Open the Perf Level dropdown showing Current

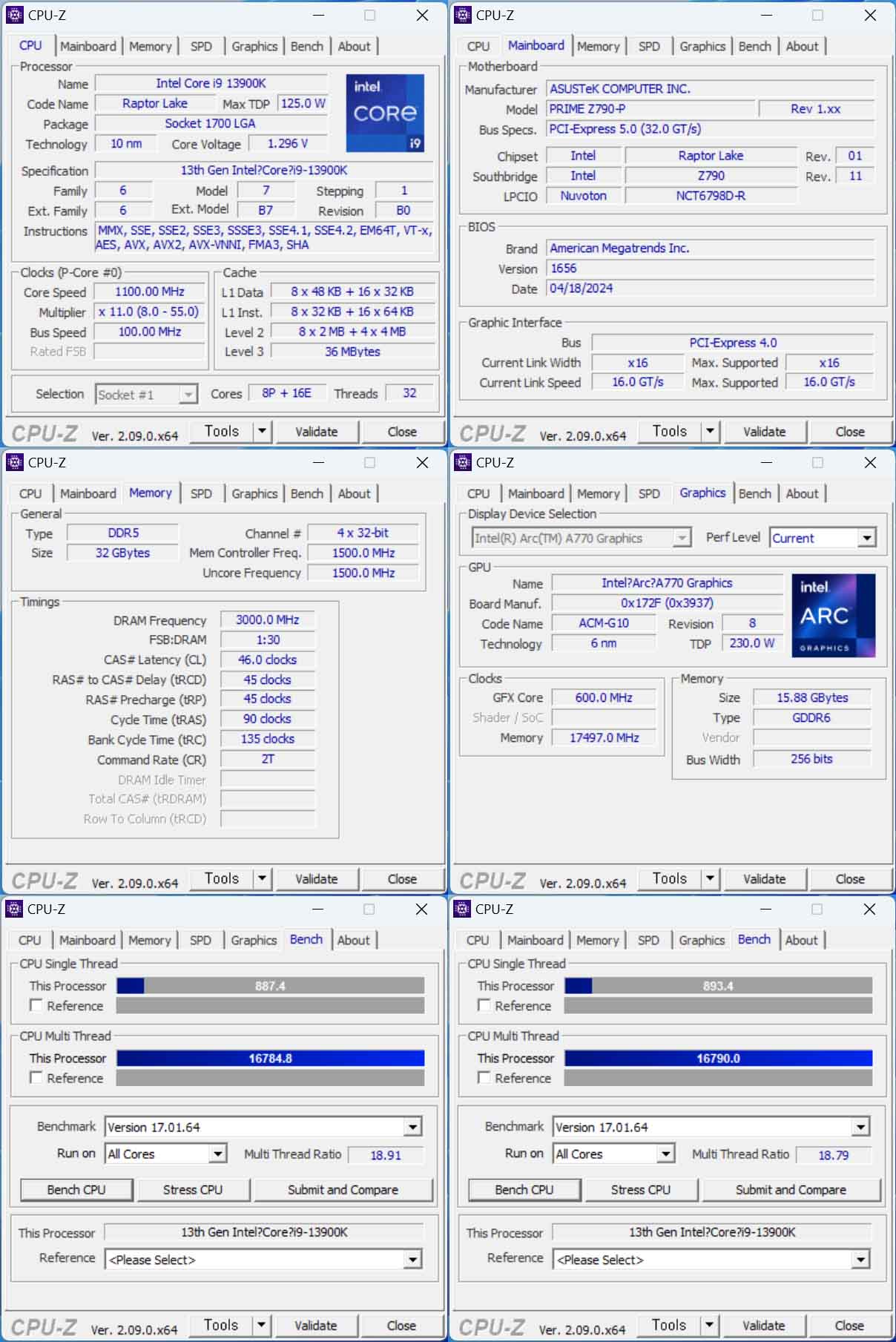pyautogui.click(x=866, y=538)
